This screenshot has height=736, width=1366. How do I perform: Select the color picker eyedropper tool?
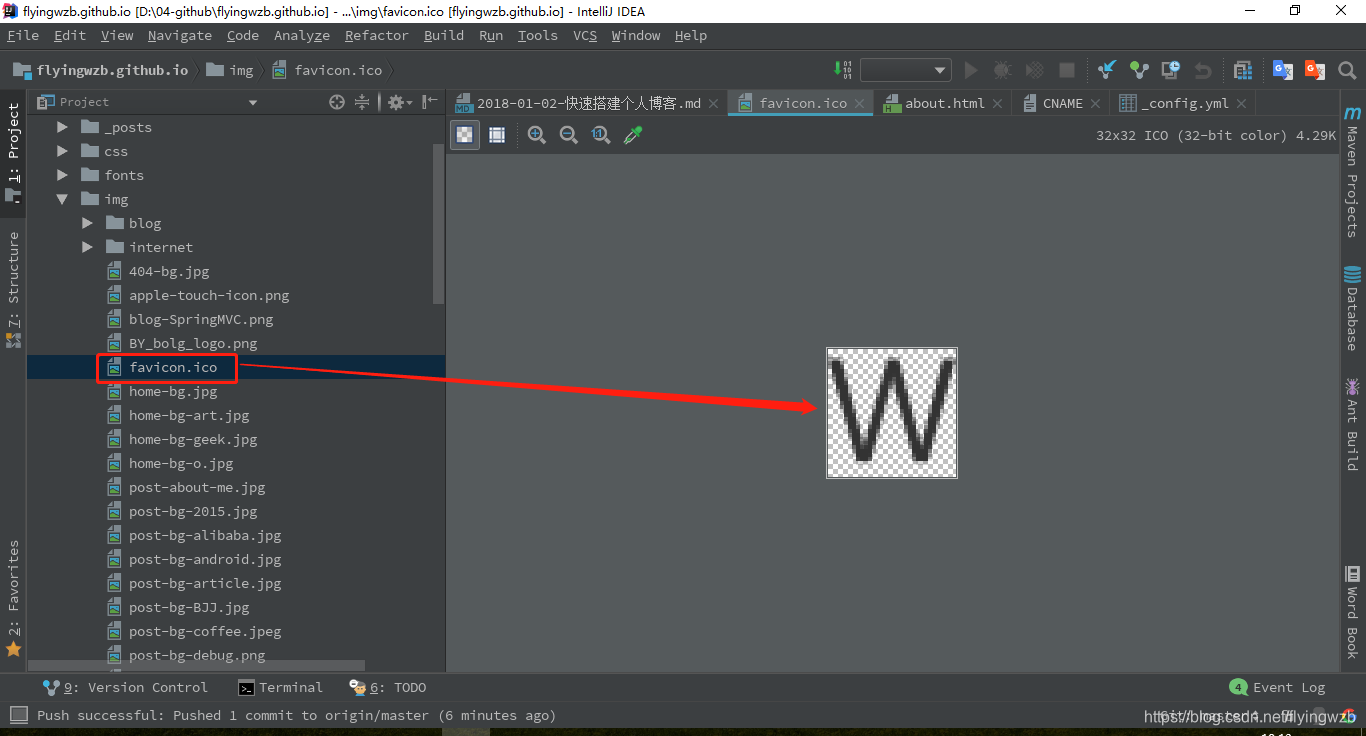tap(633, 135)
